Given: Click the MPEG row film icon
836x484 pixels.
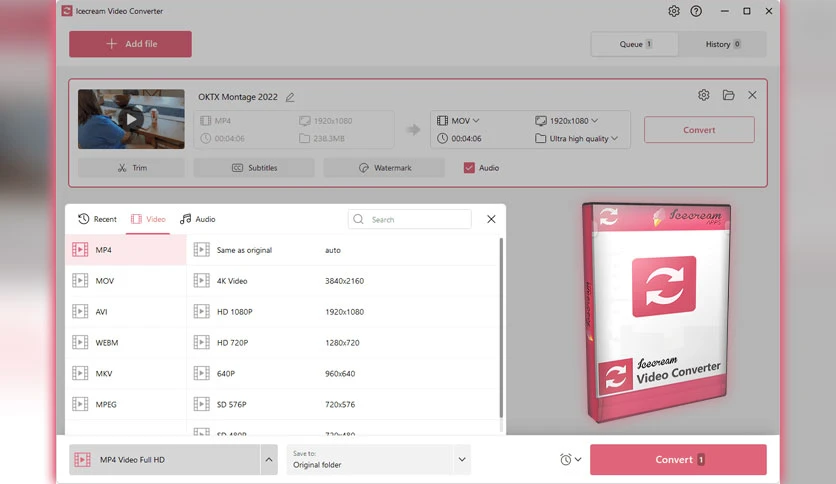Looking at the screenshot, I should point(80,404).
